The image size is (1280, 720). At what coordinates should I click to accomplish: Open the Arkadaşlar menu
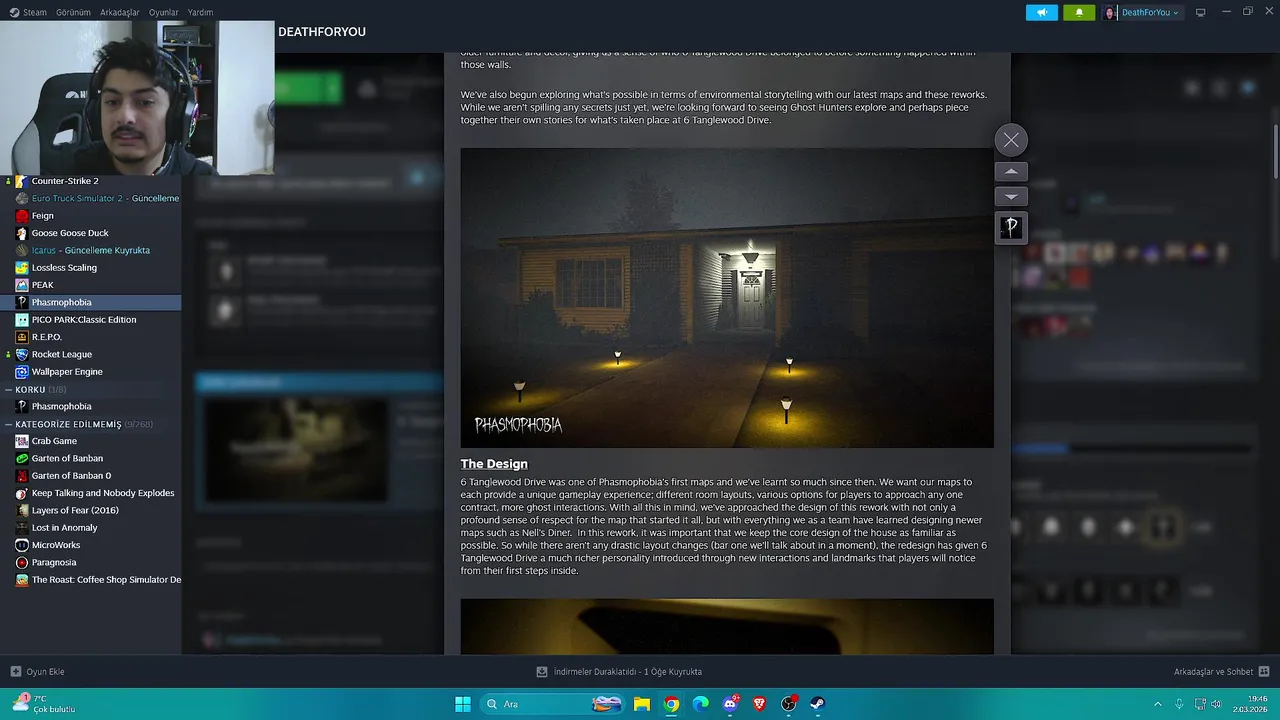point(120,12)
